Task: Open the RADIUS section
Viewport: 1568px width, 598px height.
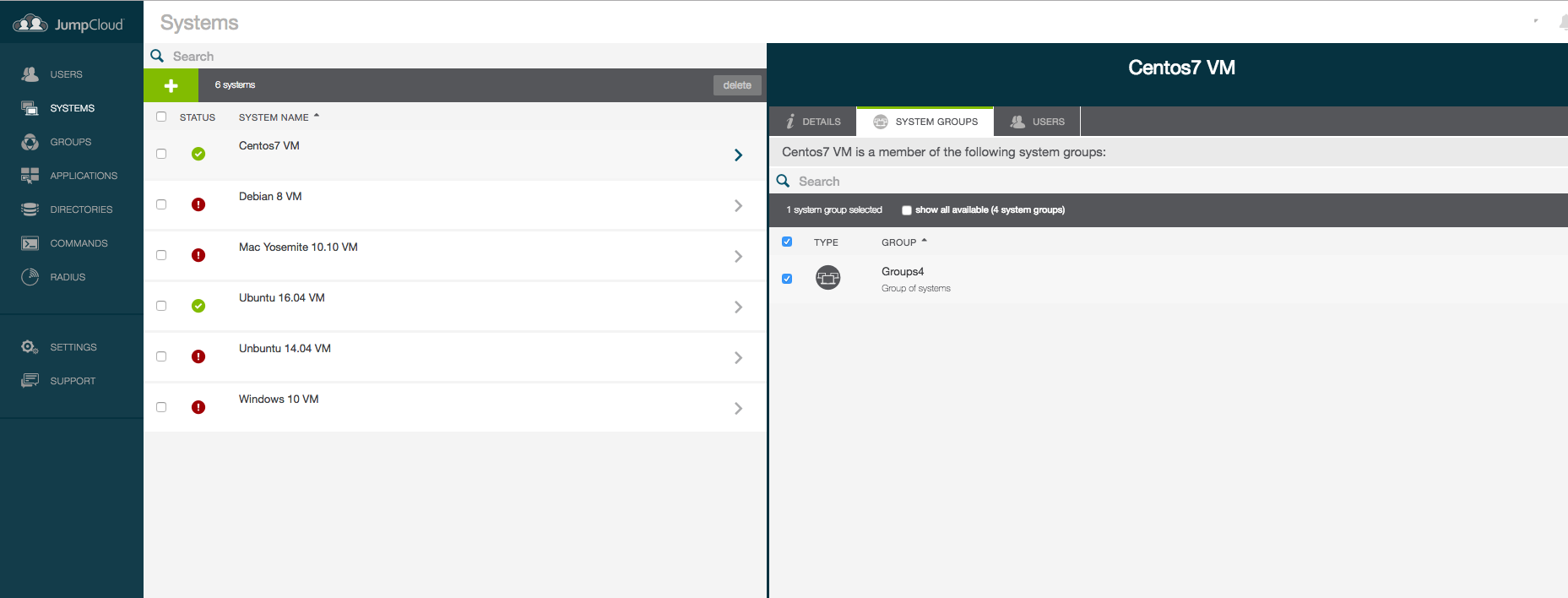Action: click(67, 277)
